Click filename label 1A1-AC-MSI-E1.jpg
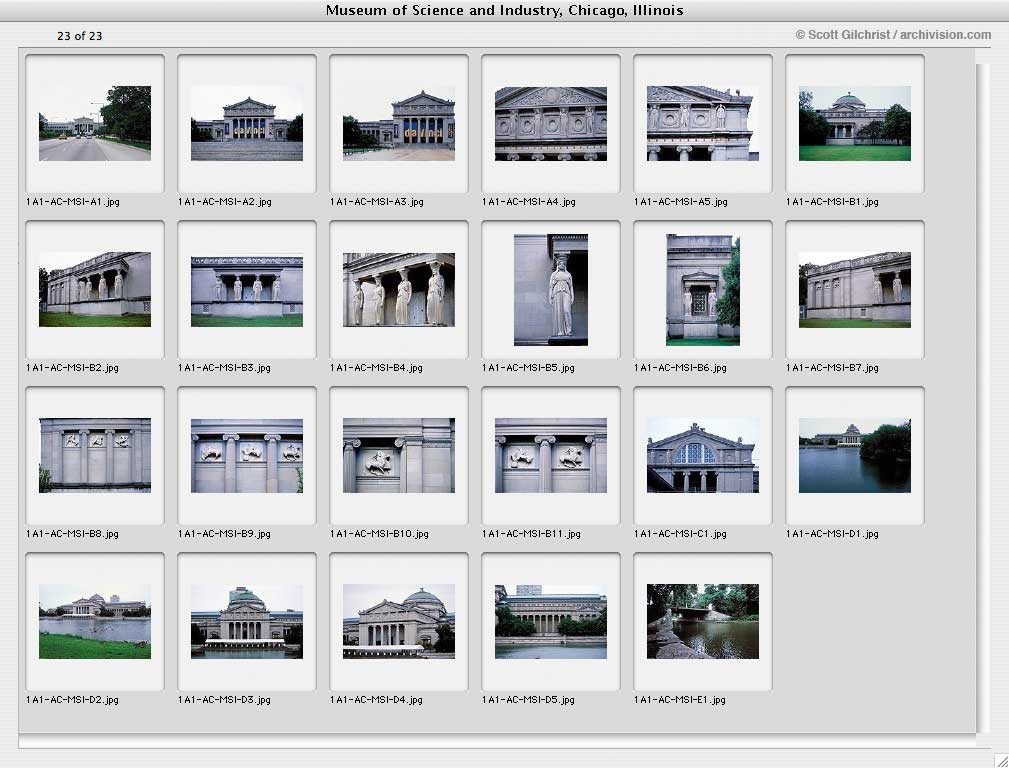1009x768 pixels. pos(680,700)
